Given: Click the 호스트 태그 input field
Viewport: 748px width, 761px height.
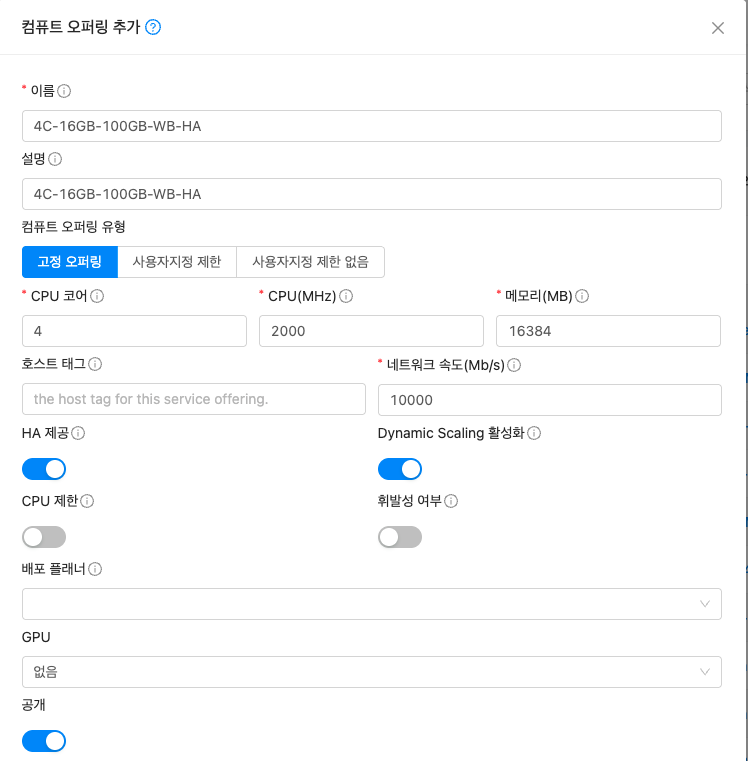Looking at the screenshot, I should (193, 399).
